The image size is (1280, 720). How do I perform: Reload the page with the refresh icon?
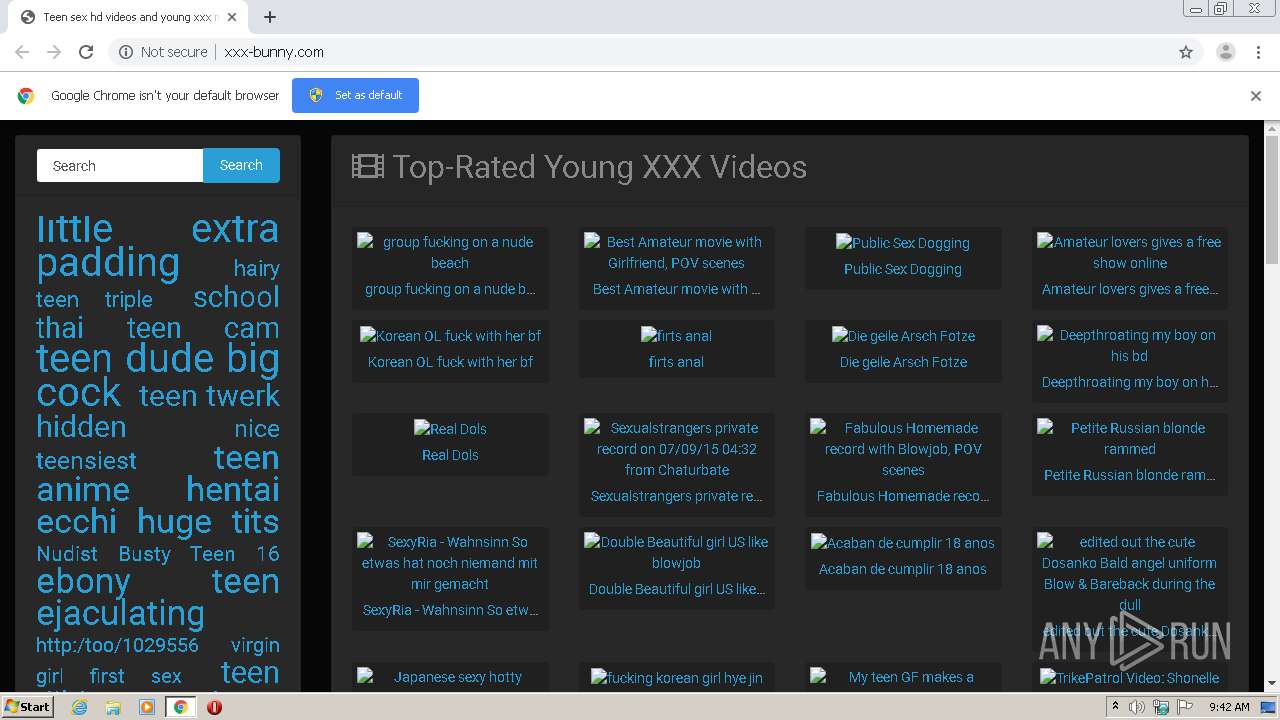[x=86, y=52]
